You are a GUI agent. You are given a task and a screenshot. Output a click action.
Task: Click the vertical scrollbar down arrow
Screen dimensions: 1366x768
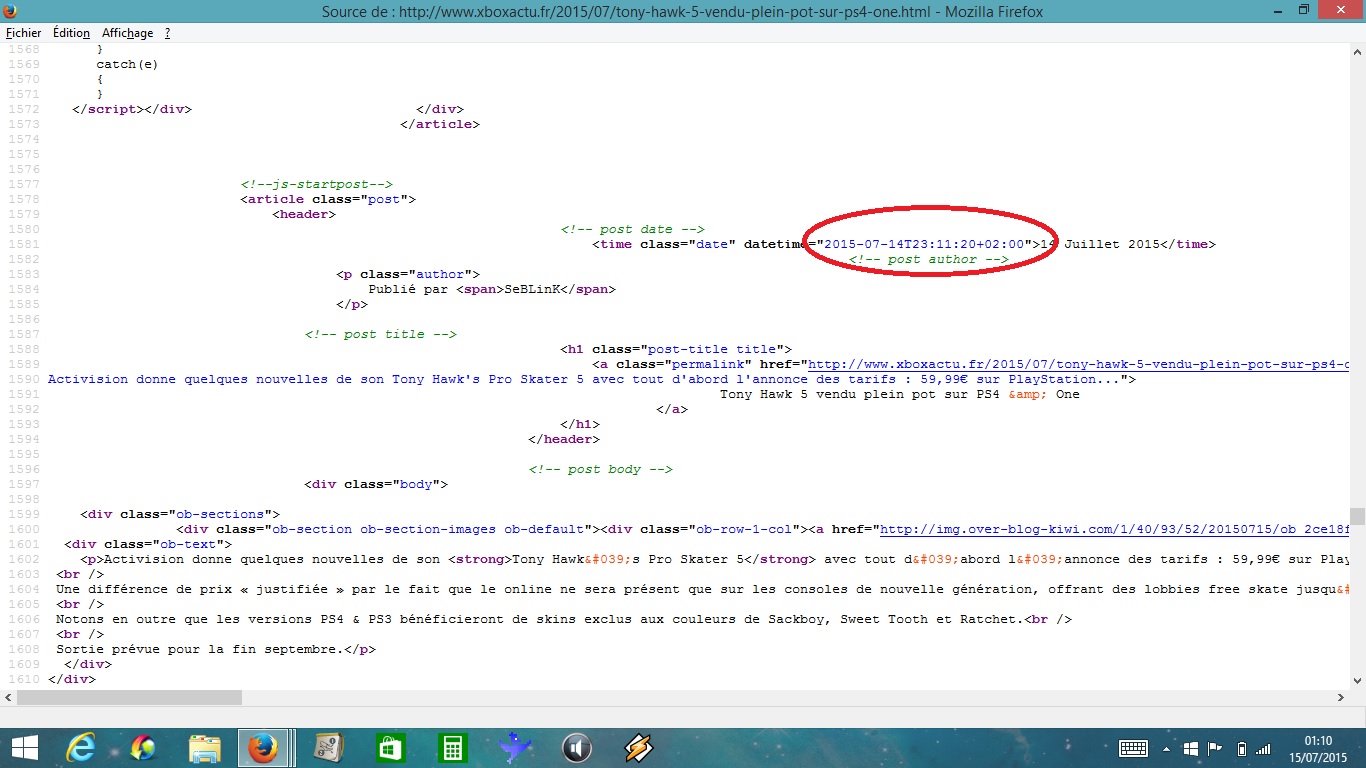1357,680
